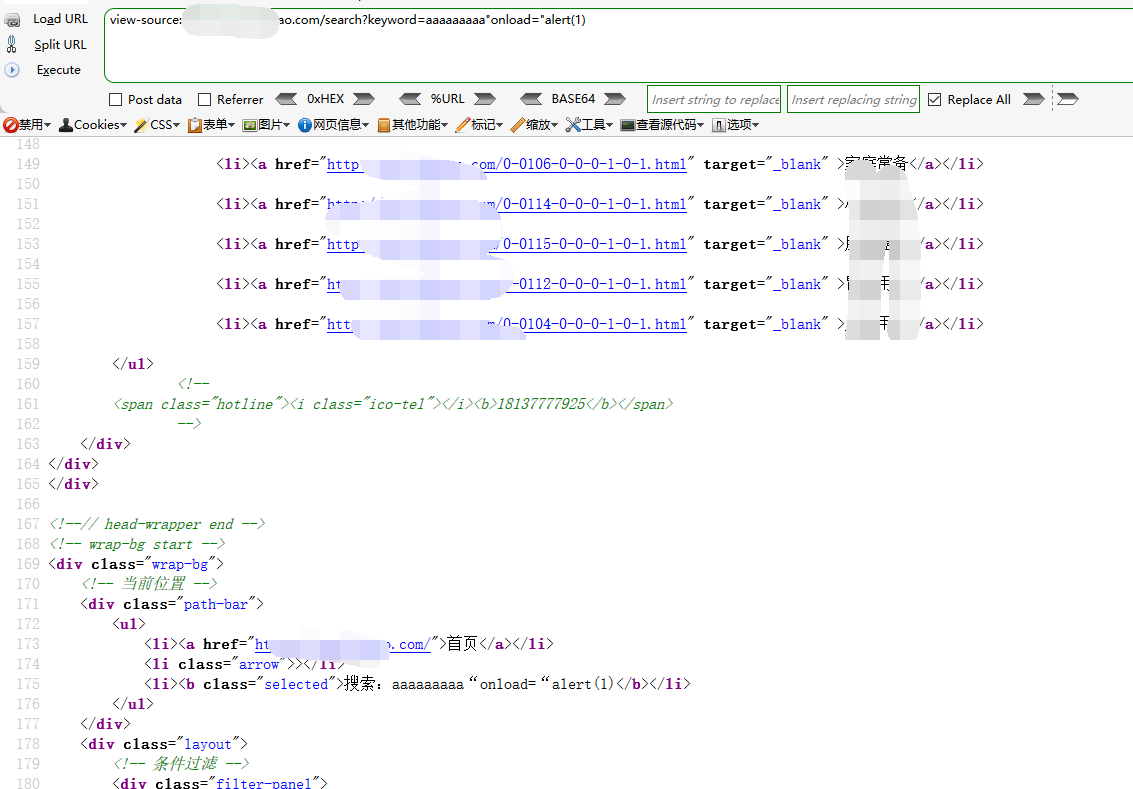Click the Execute play icon

pyautogui.click(x=12, y=70)
